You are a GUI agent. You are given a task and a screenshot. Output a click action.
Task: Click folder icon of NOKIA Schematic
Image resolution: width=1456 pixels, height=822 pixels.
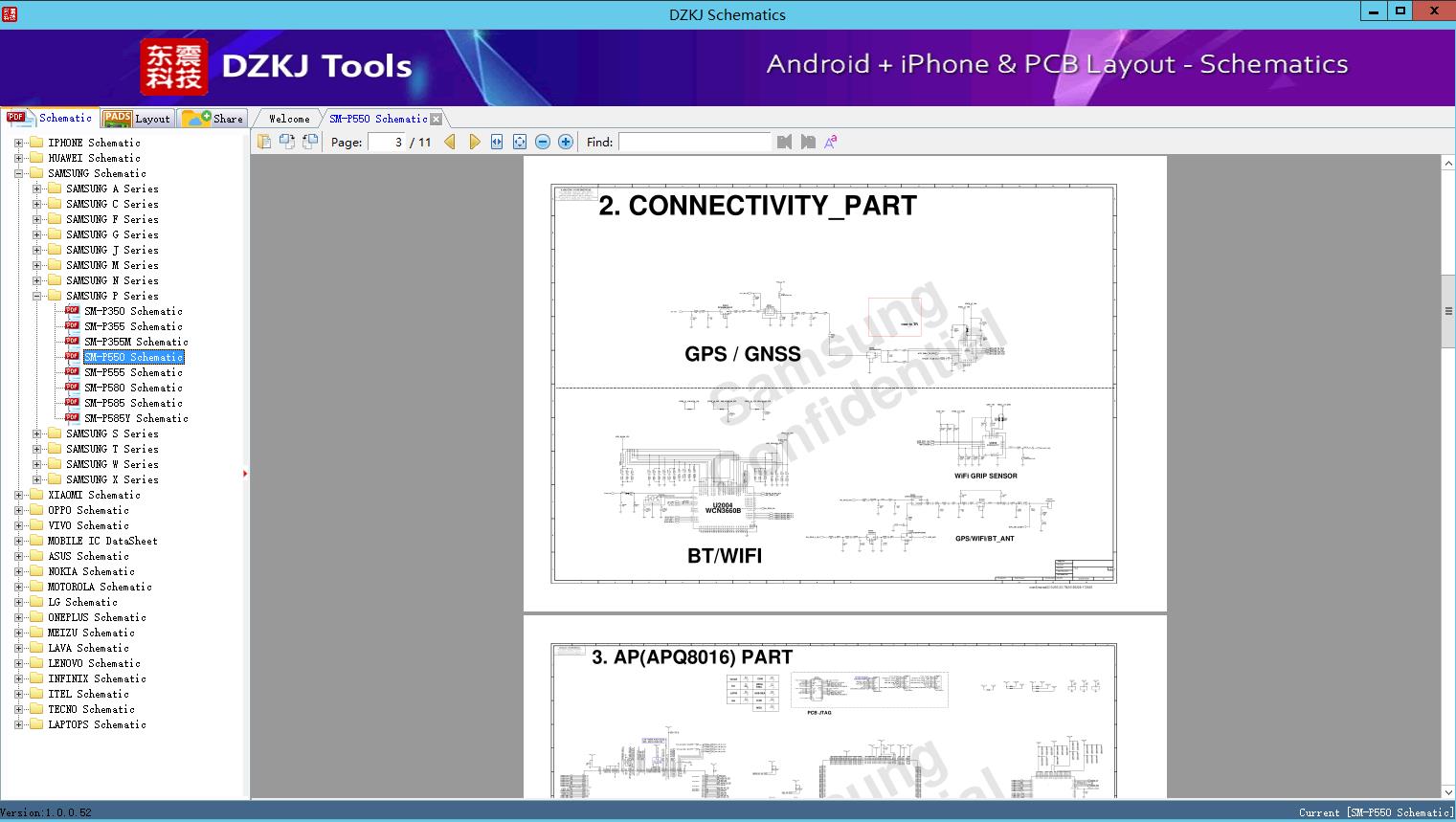click(x=36, y=571)
